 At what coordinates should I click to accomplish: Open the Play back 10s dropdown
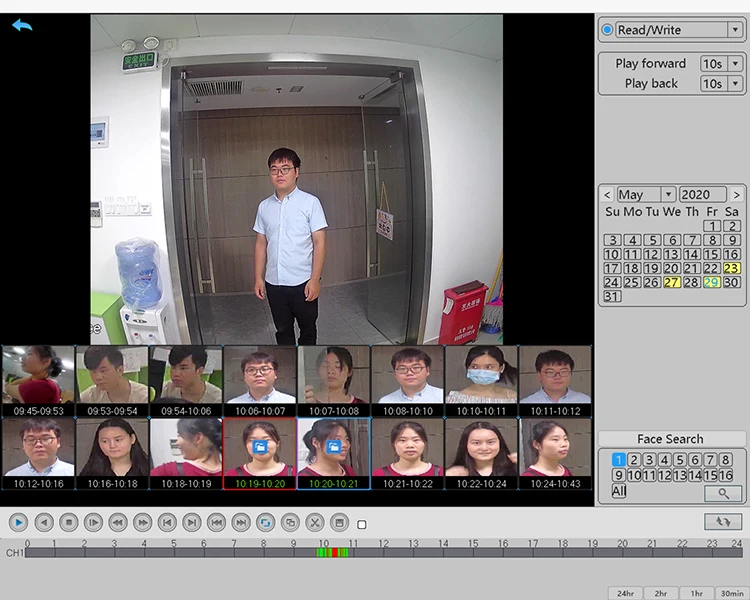pos(721,84)
